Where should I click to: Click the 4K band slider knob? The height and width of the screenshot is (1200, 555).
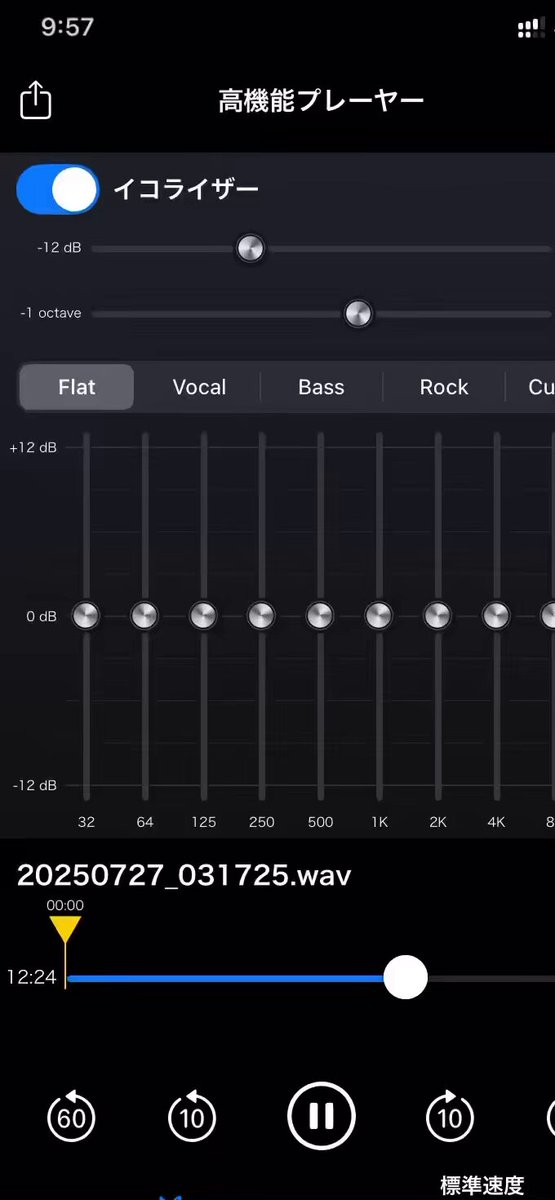[496, 615]
